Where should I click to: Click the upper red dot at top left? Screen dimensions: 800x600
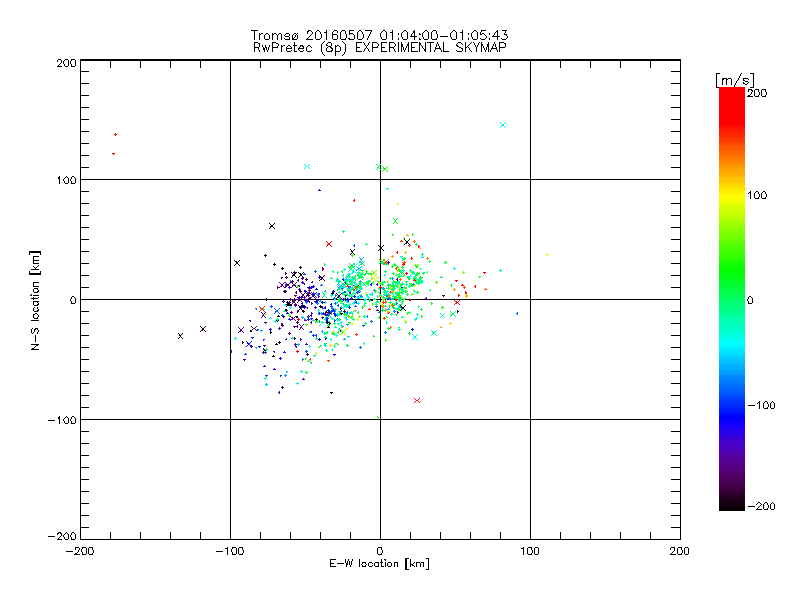[x=116, y=135]
